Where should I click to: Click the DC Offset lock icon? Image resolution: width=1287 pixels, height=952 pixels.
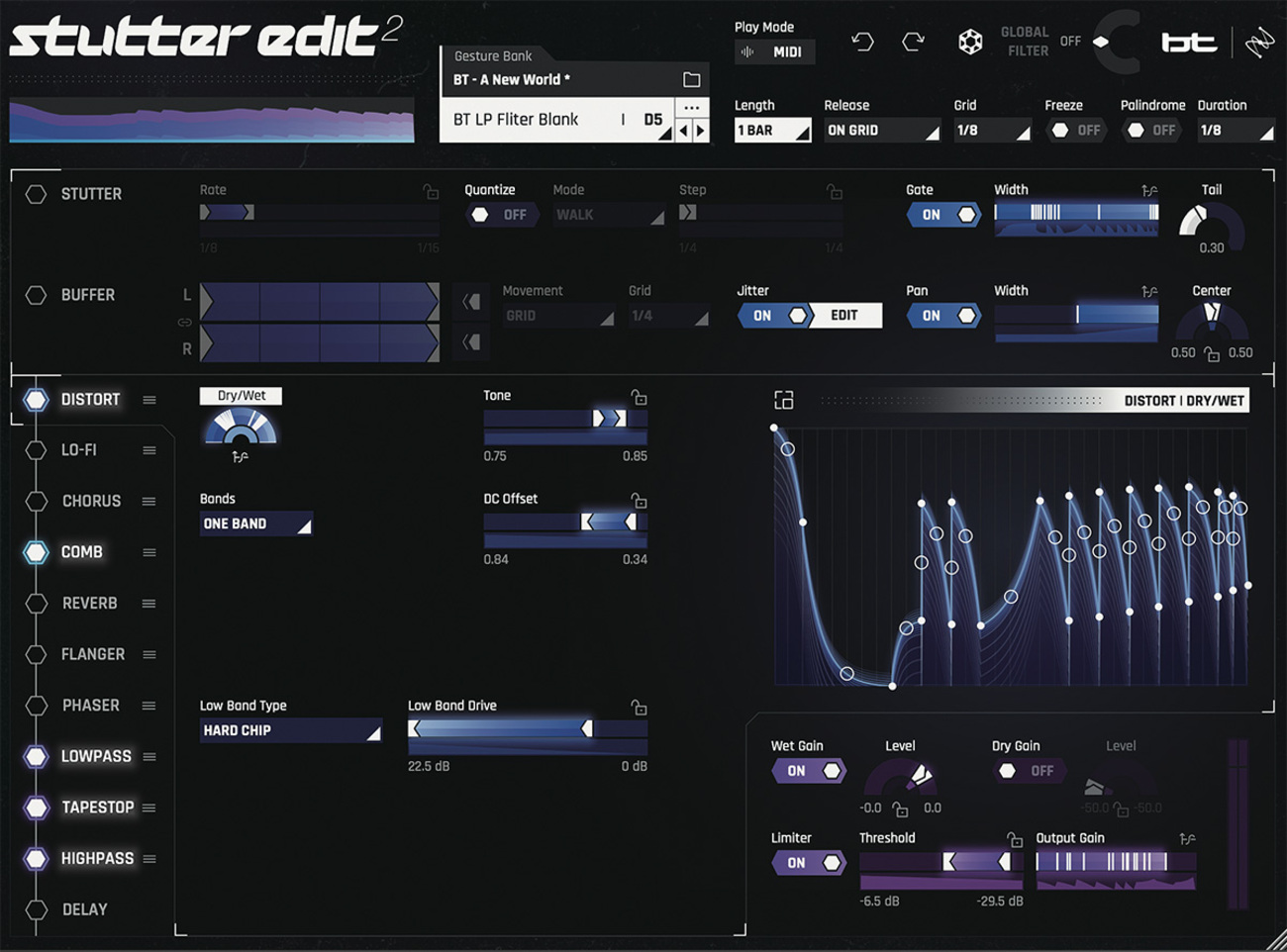(640, 500)
